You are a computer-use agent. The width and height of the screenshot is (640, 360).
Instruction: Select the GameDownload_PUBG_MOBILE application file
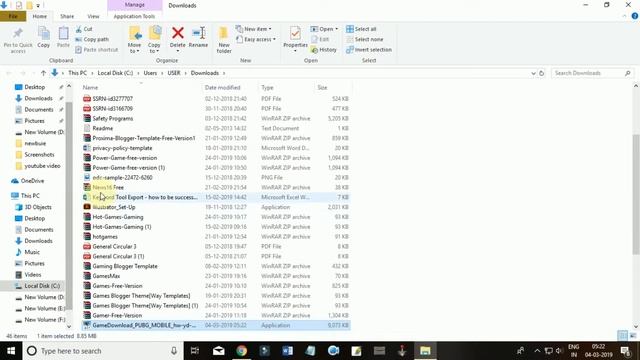(216, 325)
